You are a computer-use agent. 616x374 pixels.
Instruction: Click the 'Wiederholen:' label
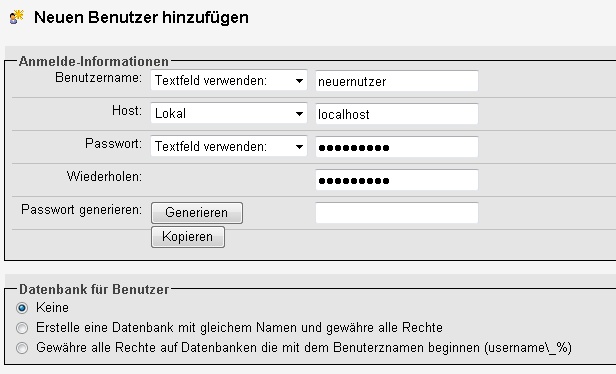(104, 176)
